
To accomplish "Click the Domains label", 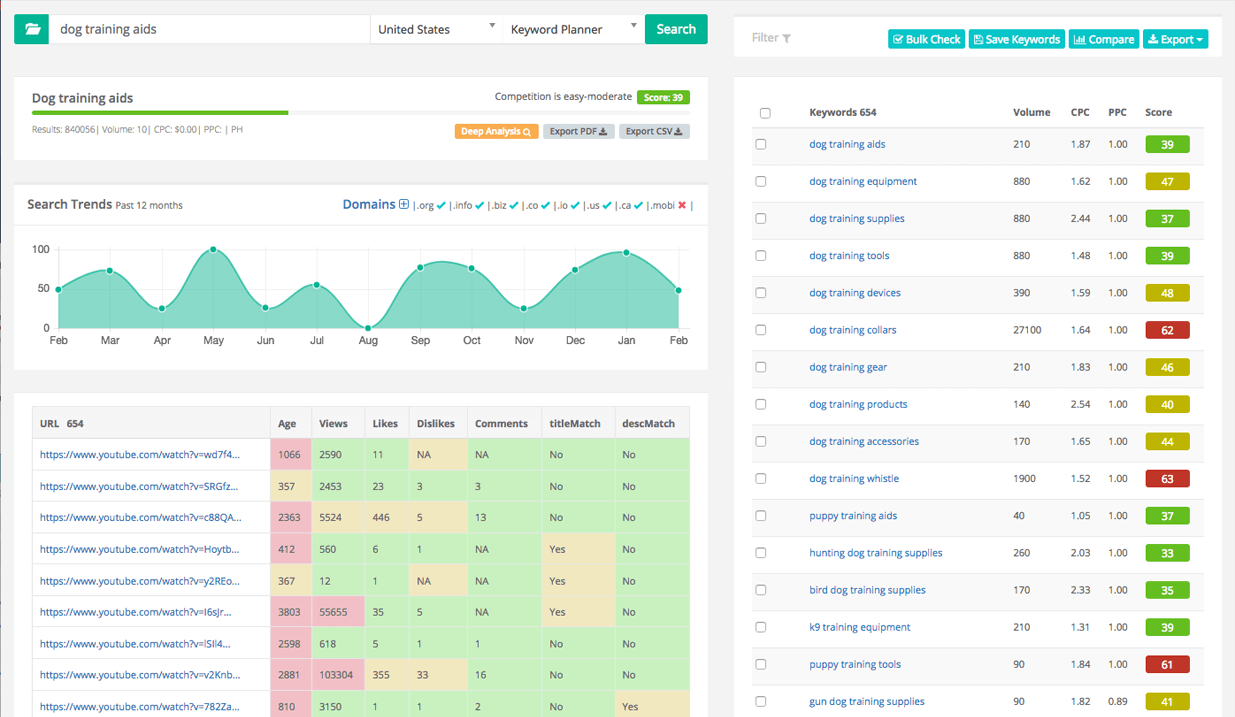I will (x=369, y=204).
